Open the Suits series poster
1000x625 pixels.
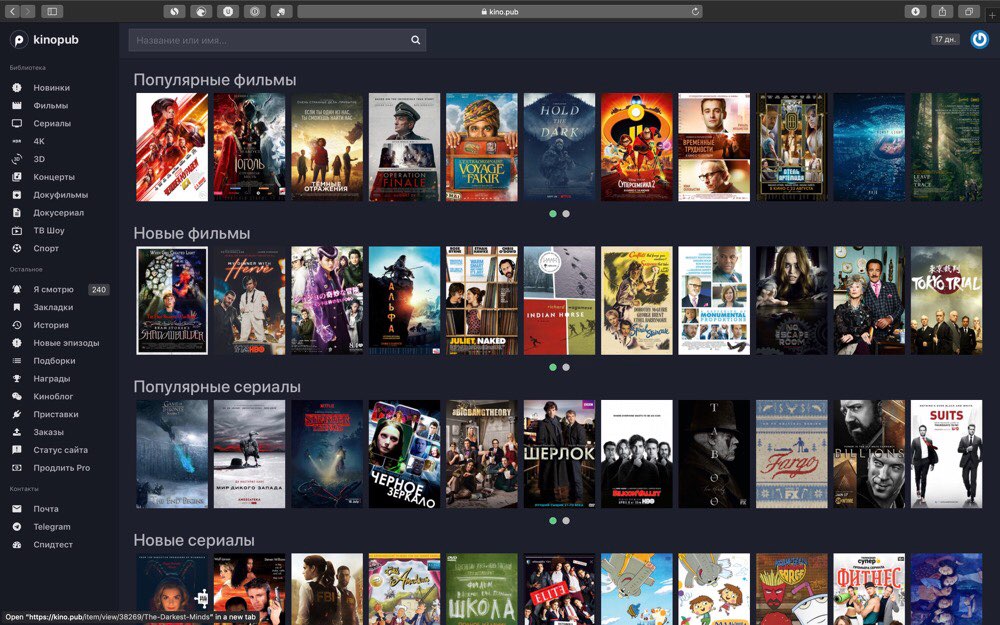pos(946,454)
